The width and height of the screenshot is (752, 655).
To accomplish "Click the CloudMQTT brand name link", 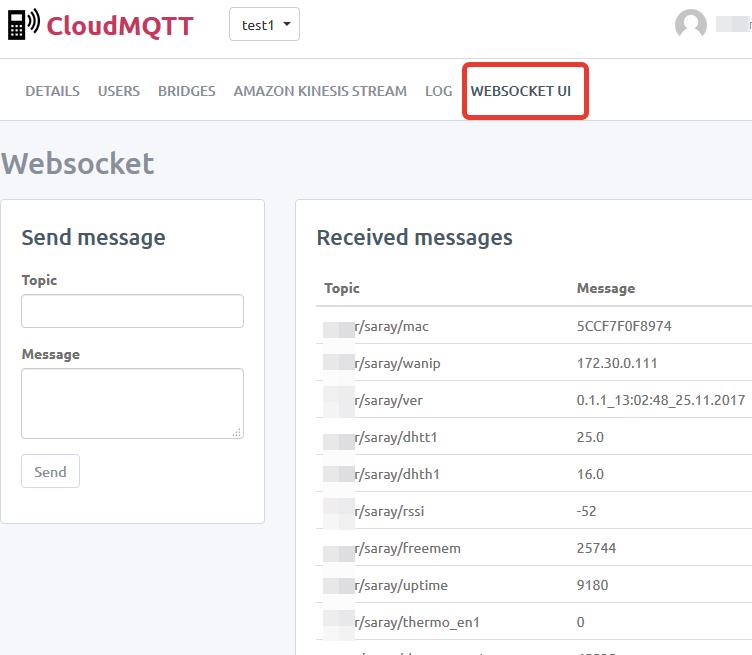I will pos(120,25).
